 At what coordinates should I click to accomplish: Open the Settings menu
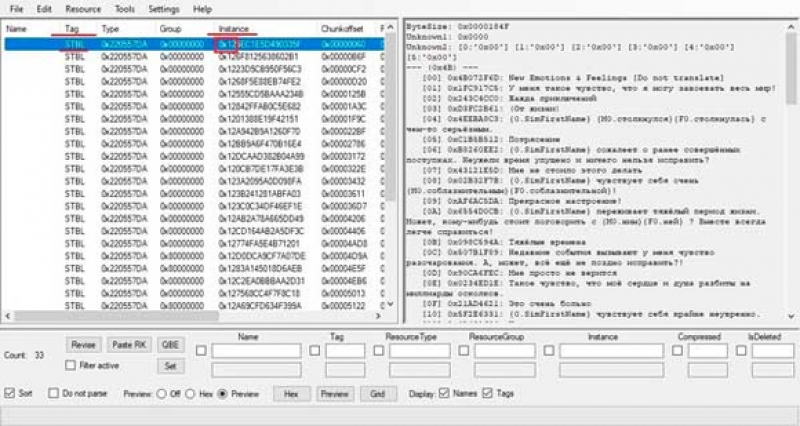[x=163, y=8]
